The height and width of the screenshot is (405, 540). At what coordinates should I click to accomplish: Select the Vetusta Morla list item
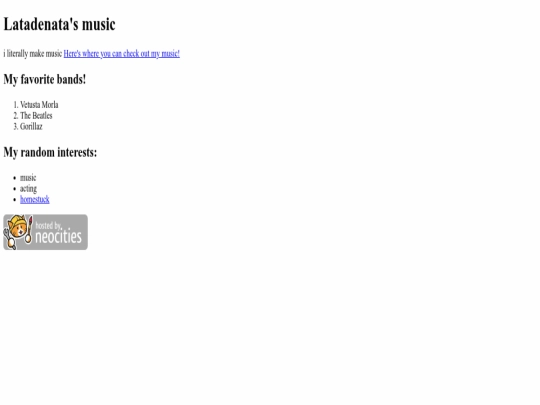pyautogui.click(x=39, y=105)
